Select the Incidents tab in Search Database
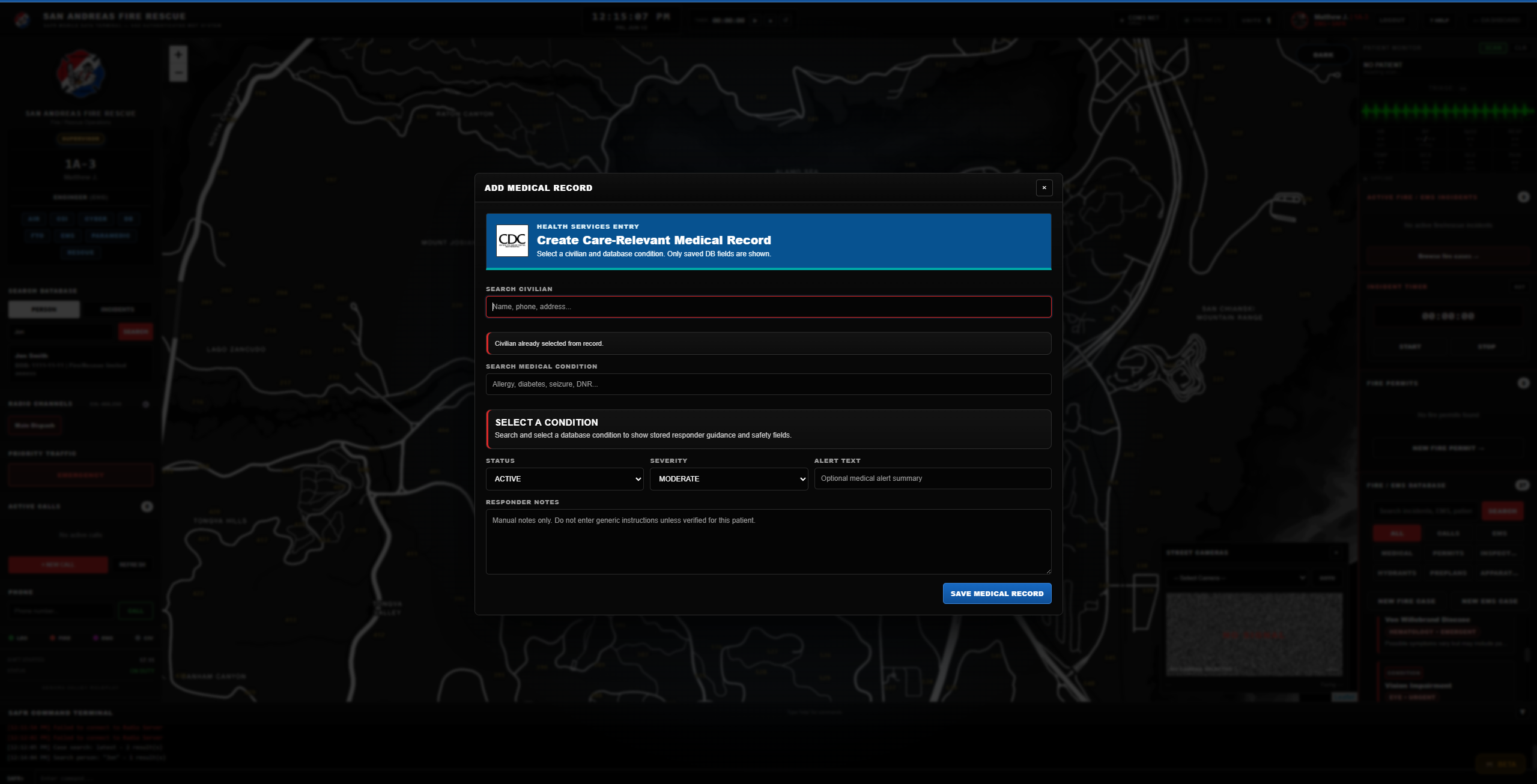 (118, 309)
